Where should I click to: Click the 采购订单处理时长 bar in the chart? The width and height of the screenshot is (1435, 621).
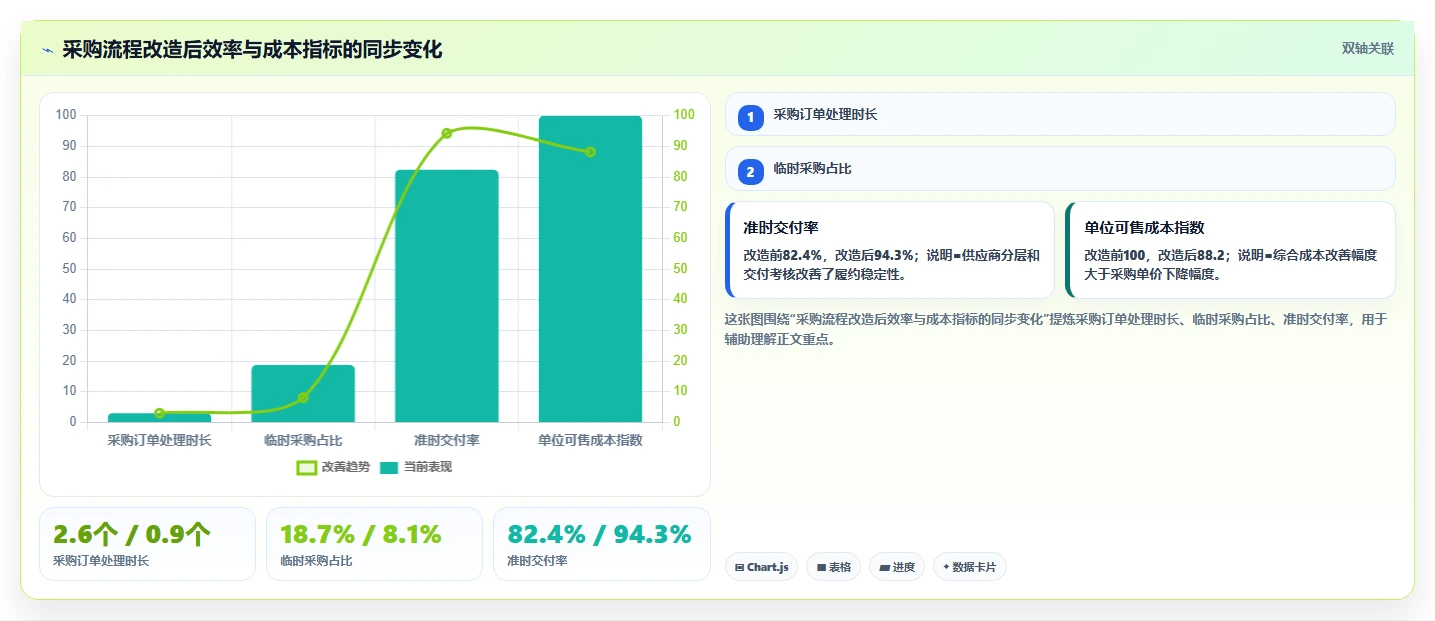pos(159,418)
